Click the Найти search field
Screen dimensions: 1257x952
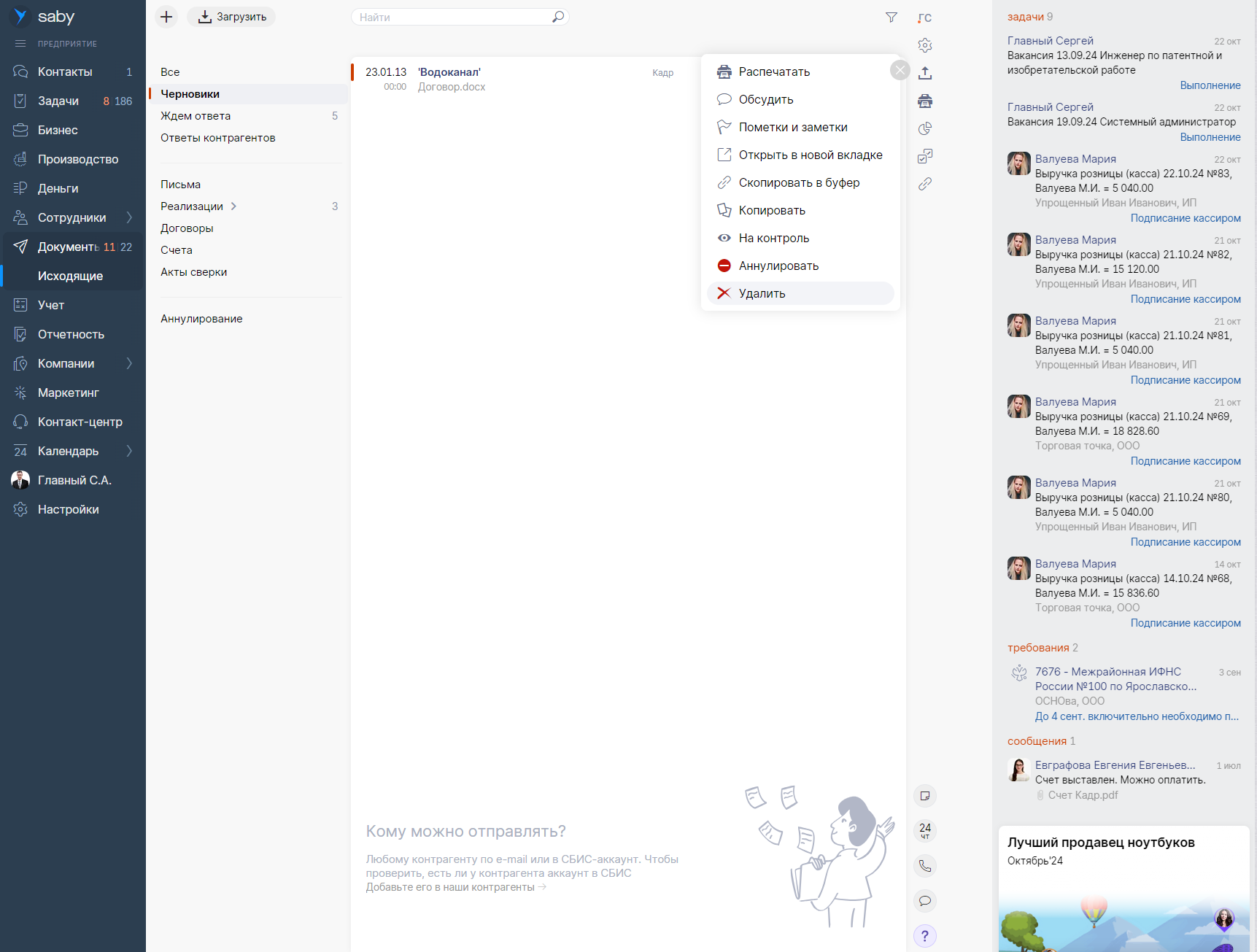452,17
